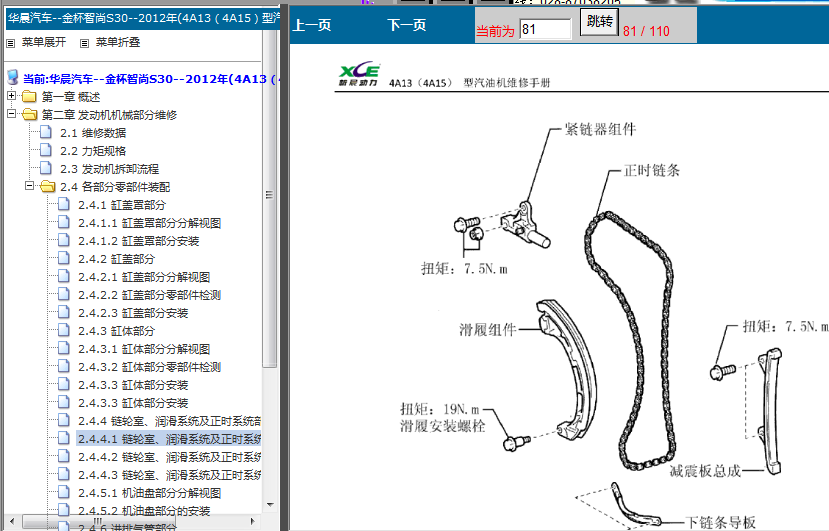
Task: Select 2.4.1.1 缸盖罩部分分解视图
Action: click(149, 223)
